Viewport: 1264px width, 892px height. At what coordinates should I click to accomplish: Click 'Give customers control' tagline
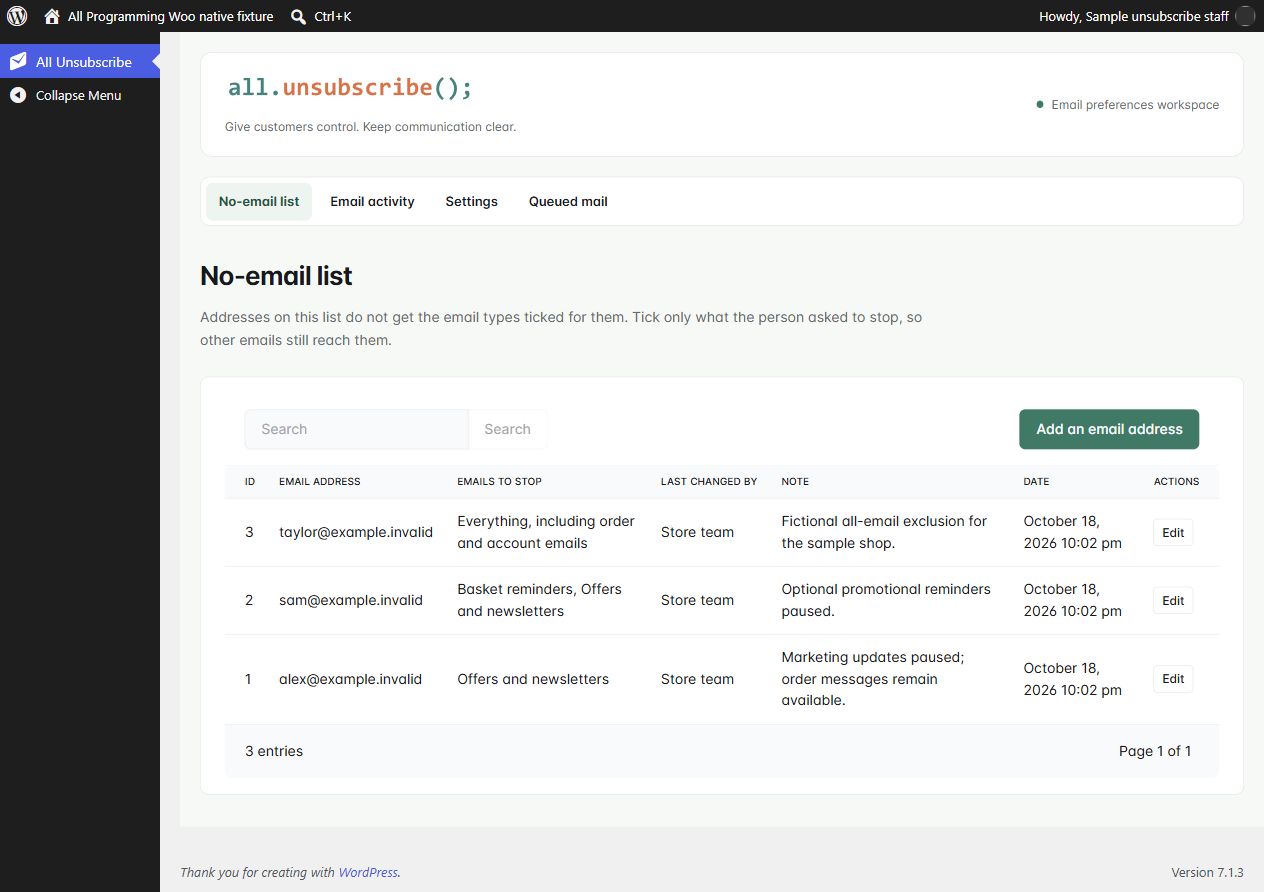[370, 127]
